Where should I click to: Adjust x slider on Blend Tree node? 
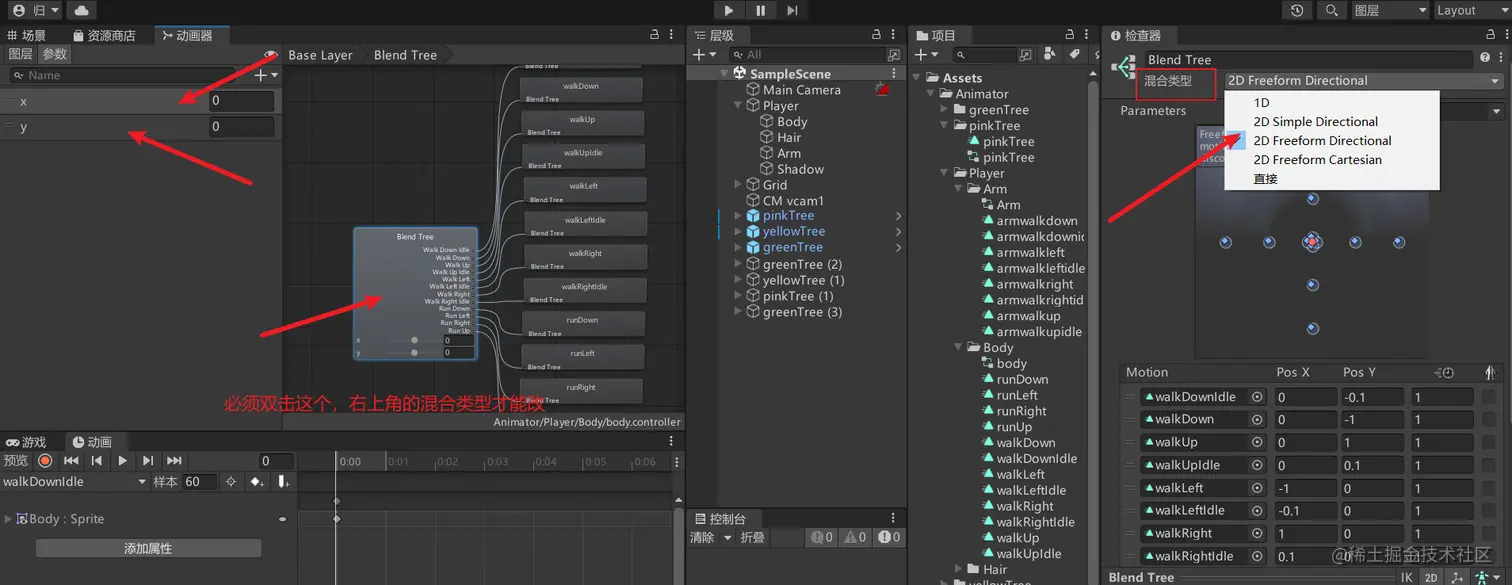pyautogui.click(x=414, y=340)
